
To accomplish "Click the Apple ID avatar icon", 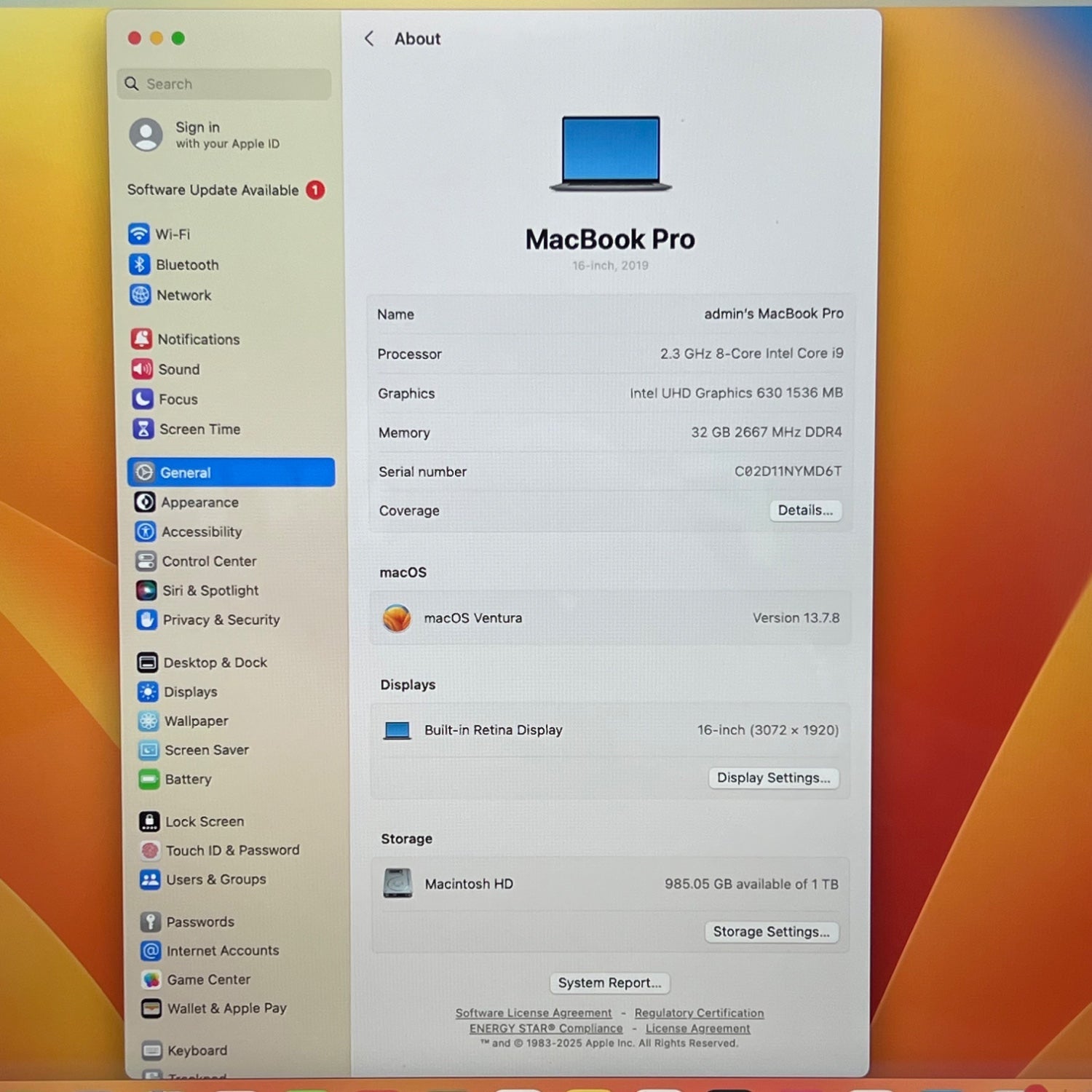I will [146, 135].
